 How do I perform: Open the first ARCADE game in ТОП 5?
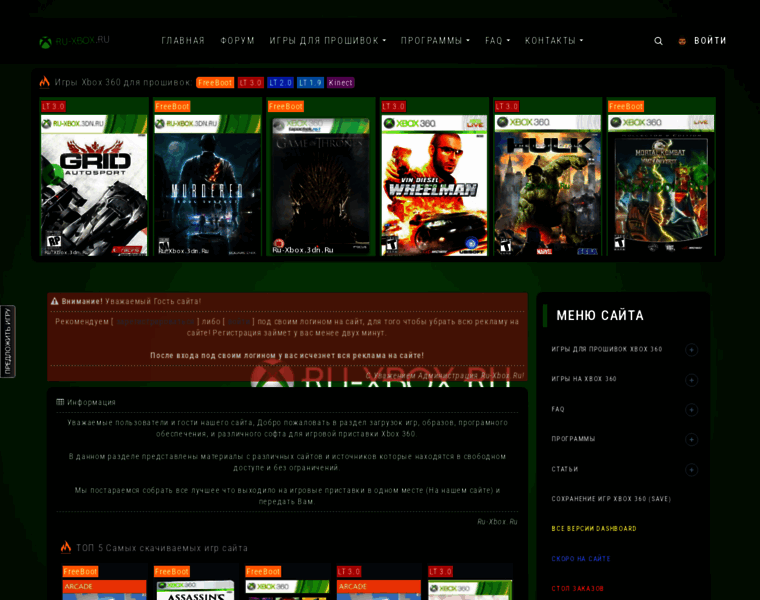[x=104, y=590]
